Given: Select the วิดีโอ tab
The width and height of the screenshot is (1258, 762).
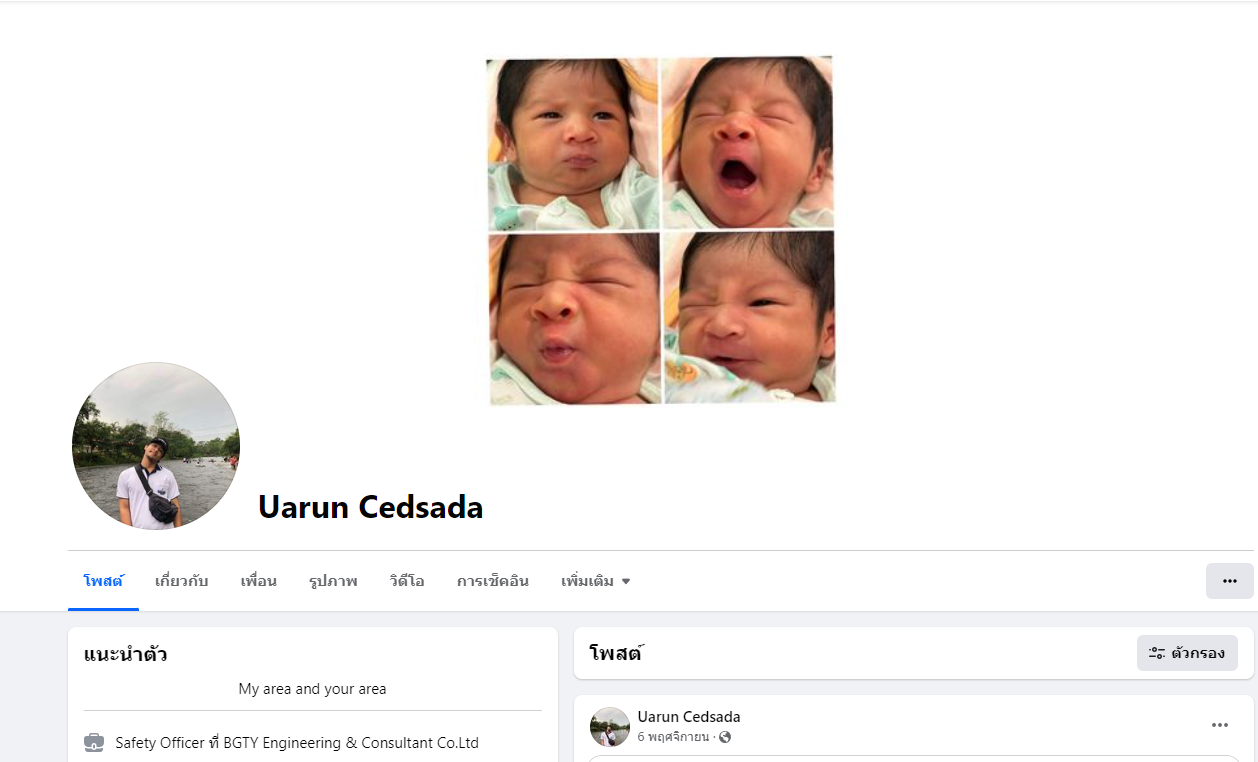Looking at the screenshot, I should tap(407, 581).
